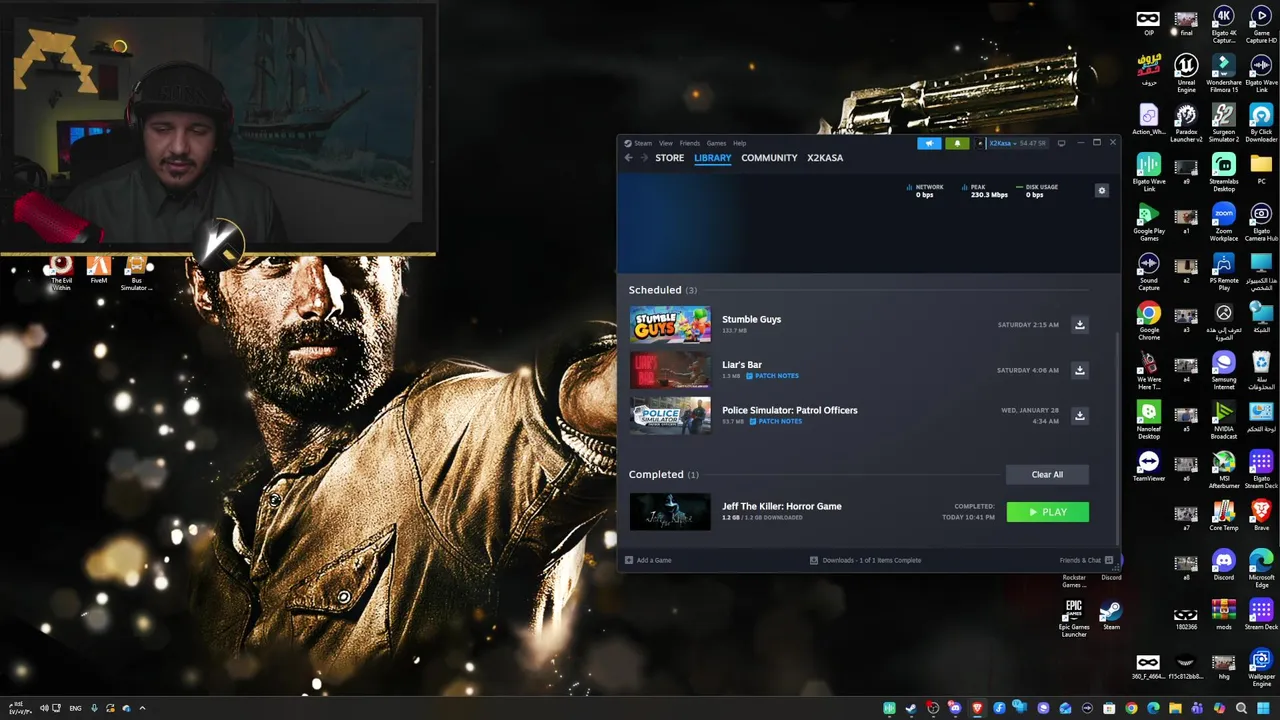The image size is (1280, 720).
Task: Click the Downloads status in Steam footer
Action: click(x=866, y=560)
